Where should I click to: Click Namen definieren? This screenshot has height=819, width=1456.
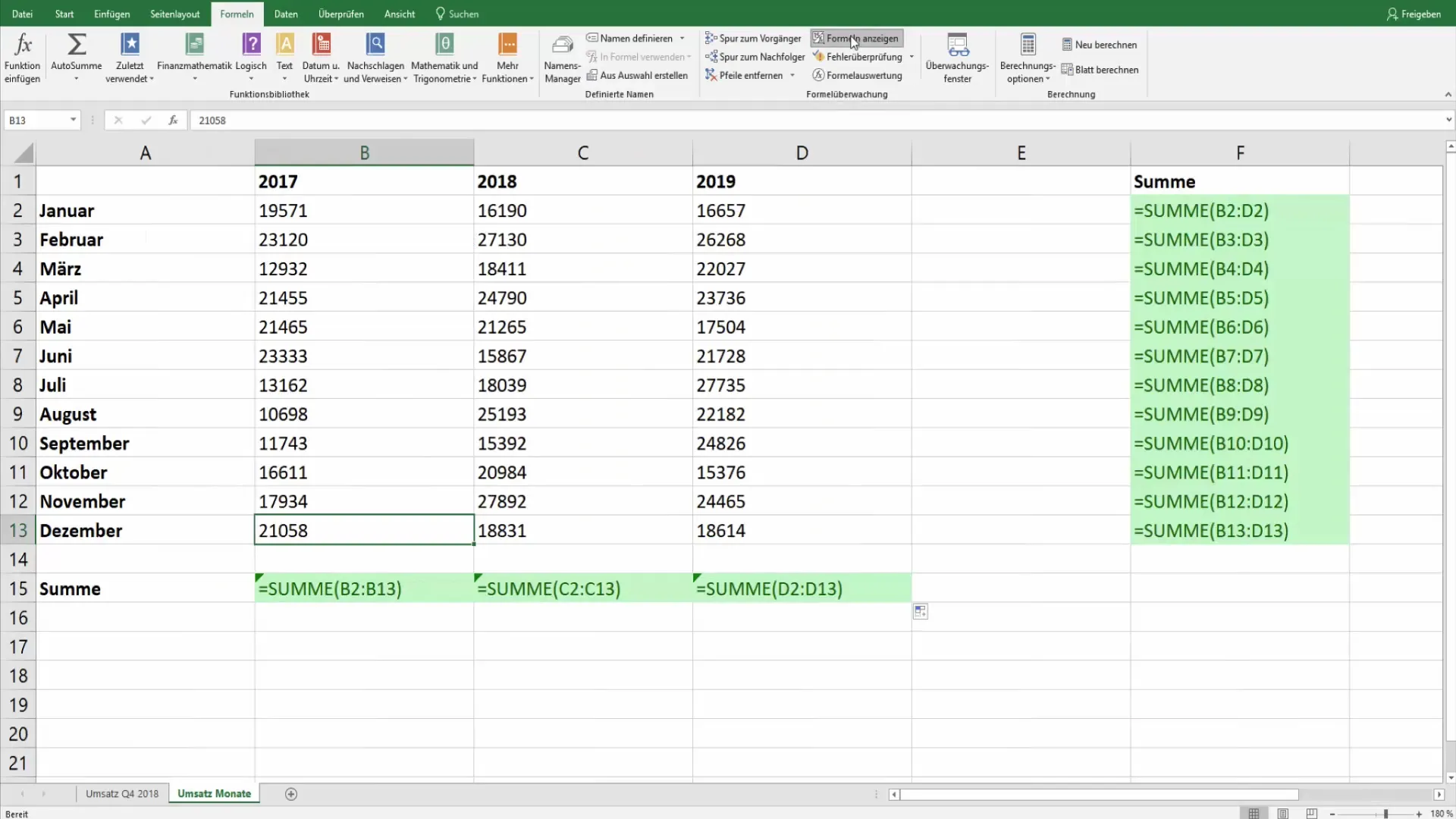(629, 38)
